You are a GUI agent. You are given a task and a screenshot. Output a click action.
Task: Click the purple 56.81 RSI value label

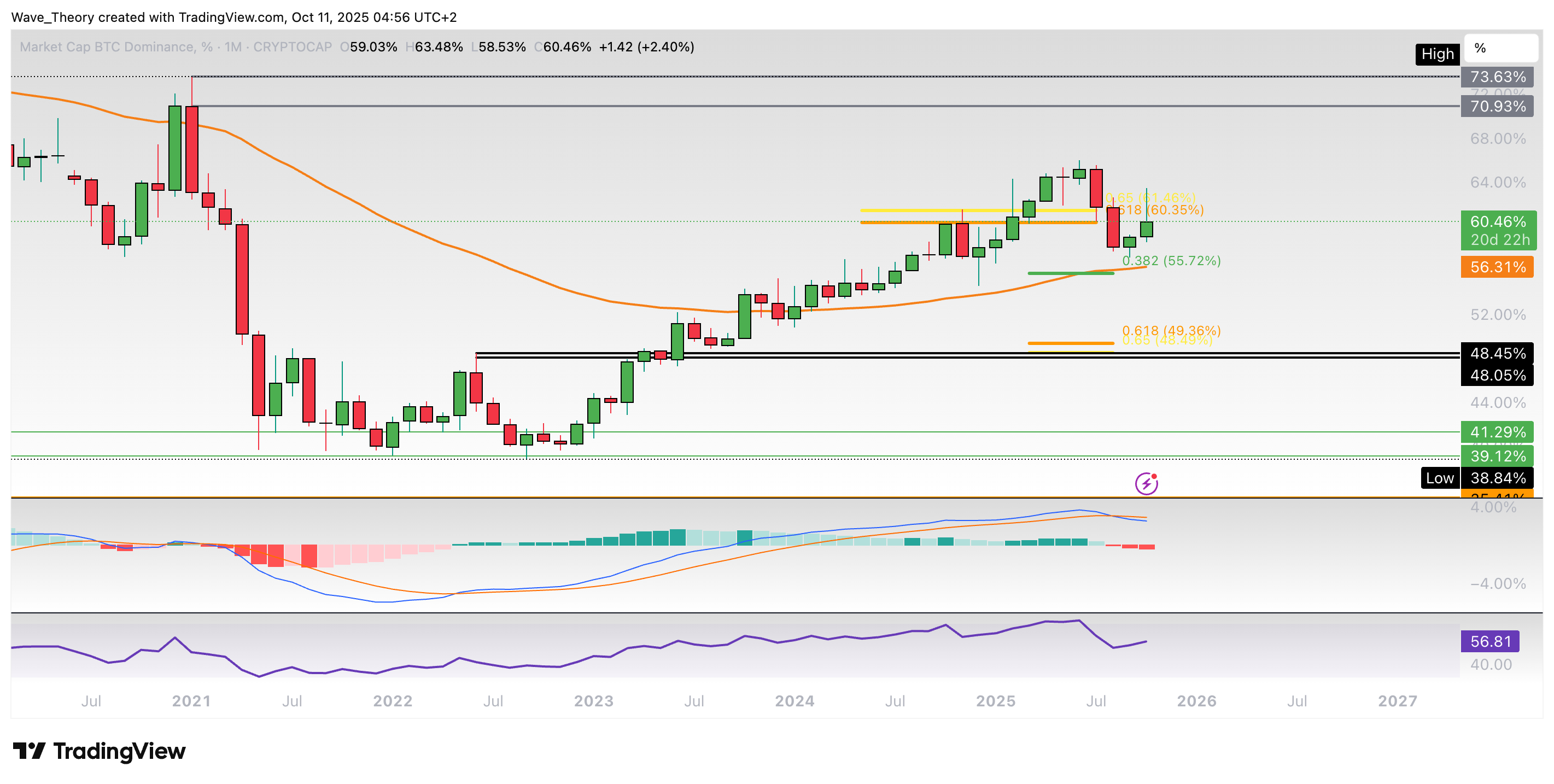(1489, 641)
